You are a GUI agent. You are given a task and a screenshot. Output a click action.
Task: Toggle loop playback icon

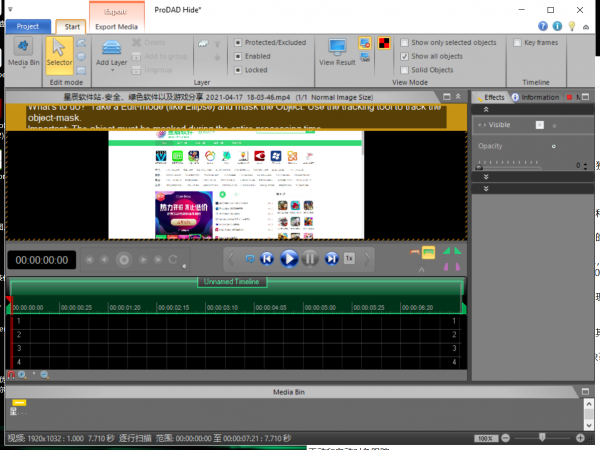(250, 259)
